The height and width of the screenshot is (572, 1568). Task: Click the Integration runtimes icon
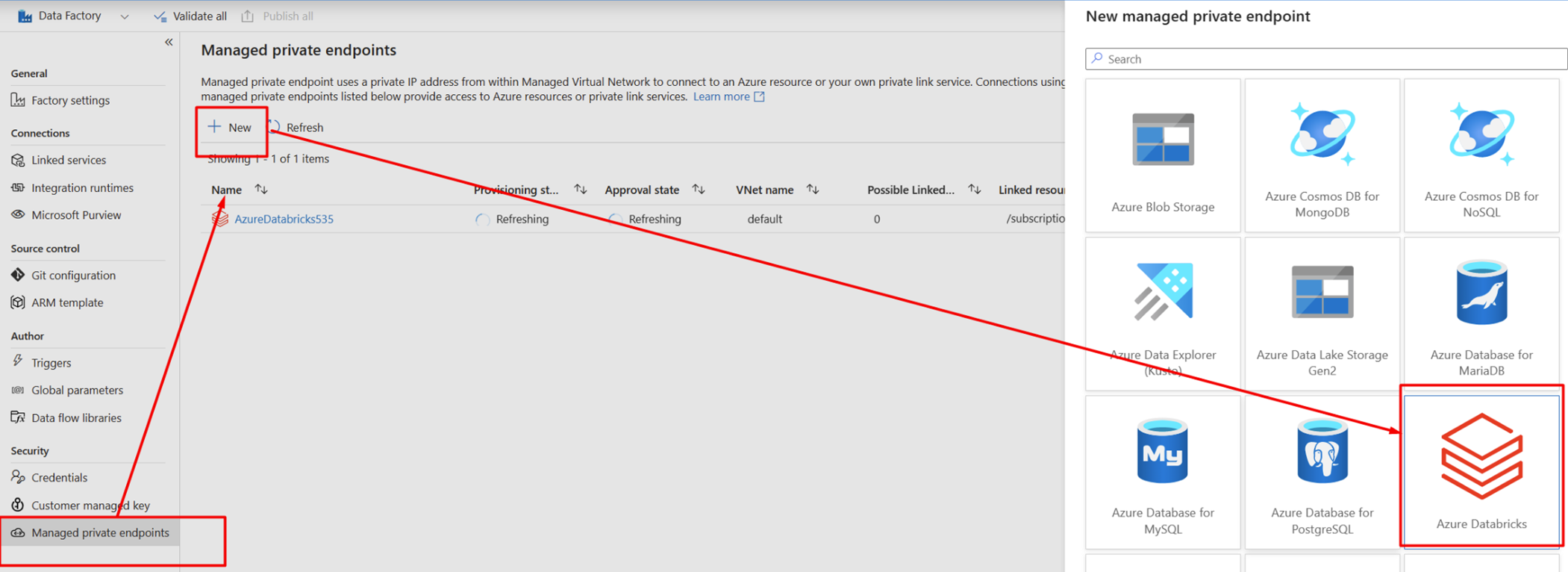pos(18,187)
